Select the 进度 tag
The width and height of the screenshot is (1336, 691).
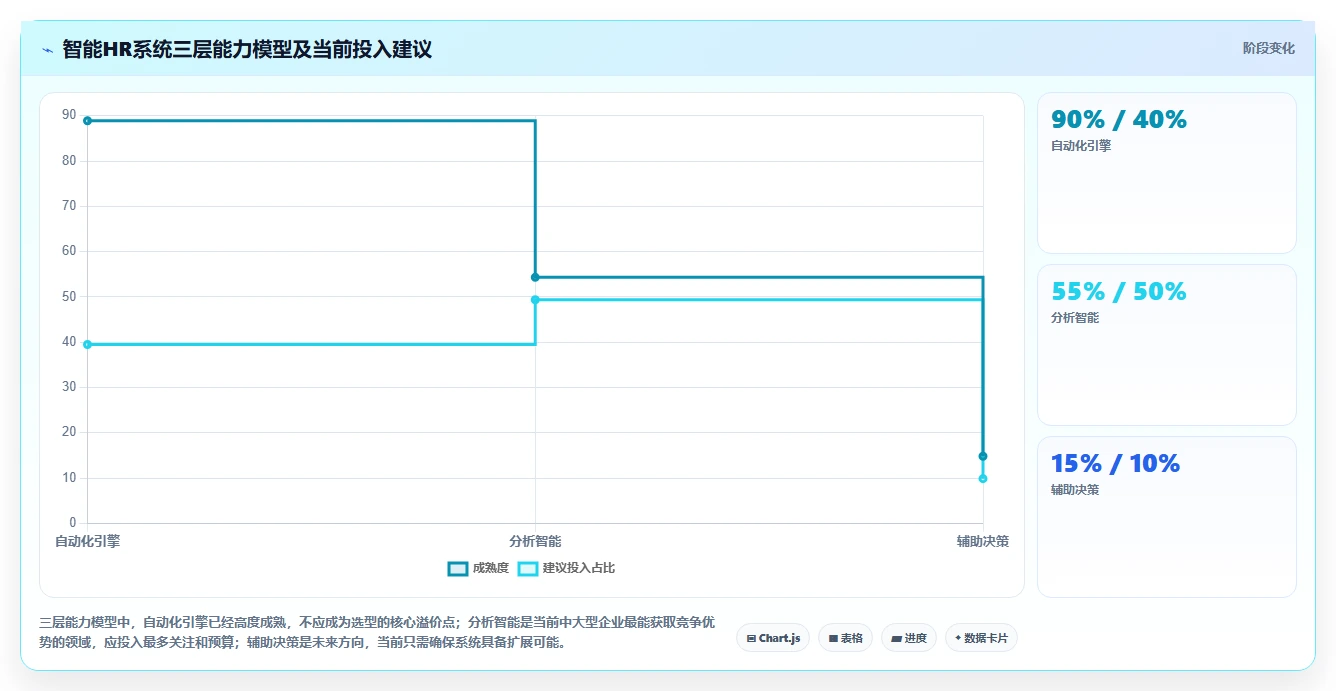(908, 638)
